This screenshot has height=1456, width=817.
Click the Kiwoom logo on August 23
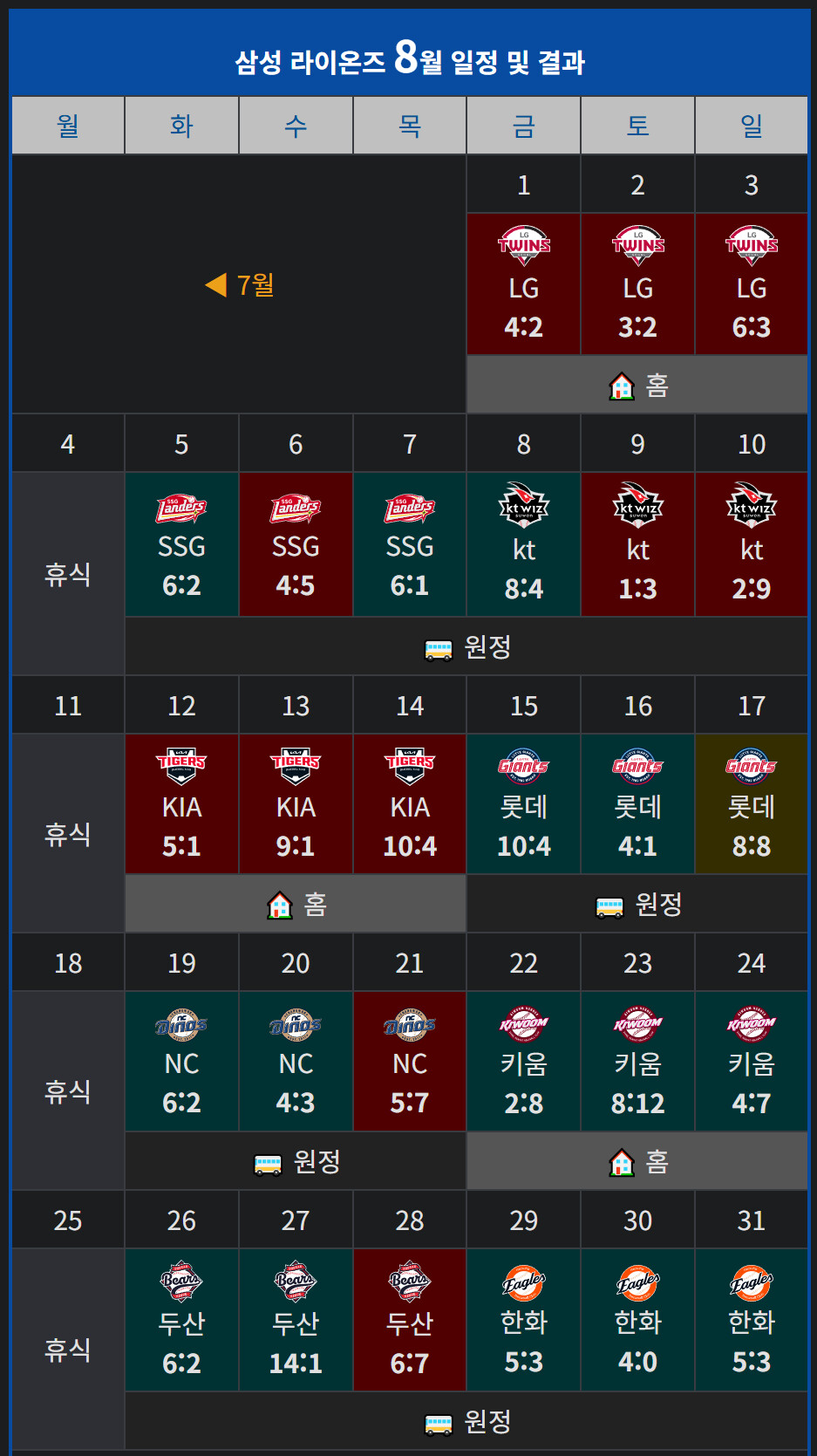pyautogui.click(x=638, y=1023)
